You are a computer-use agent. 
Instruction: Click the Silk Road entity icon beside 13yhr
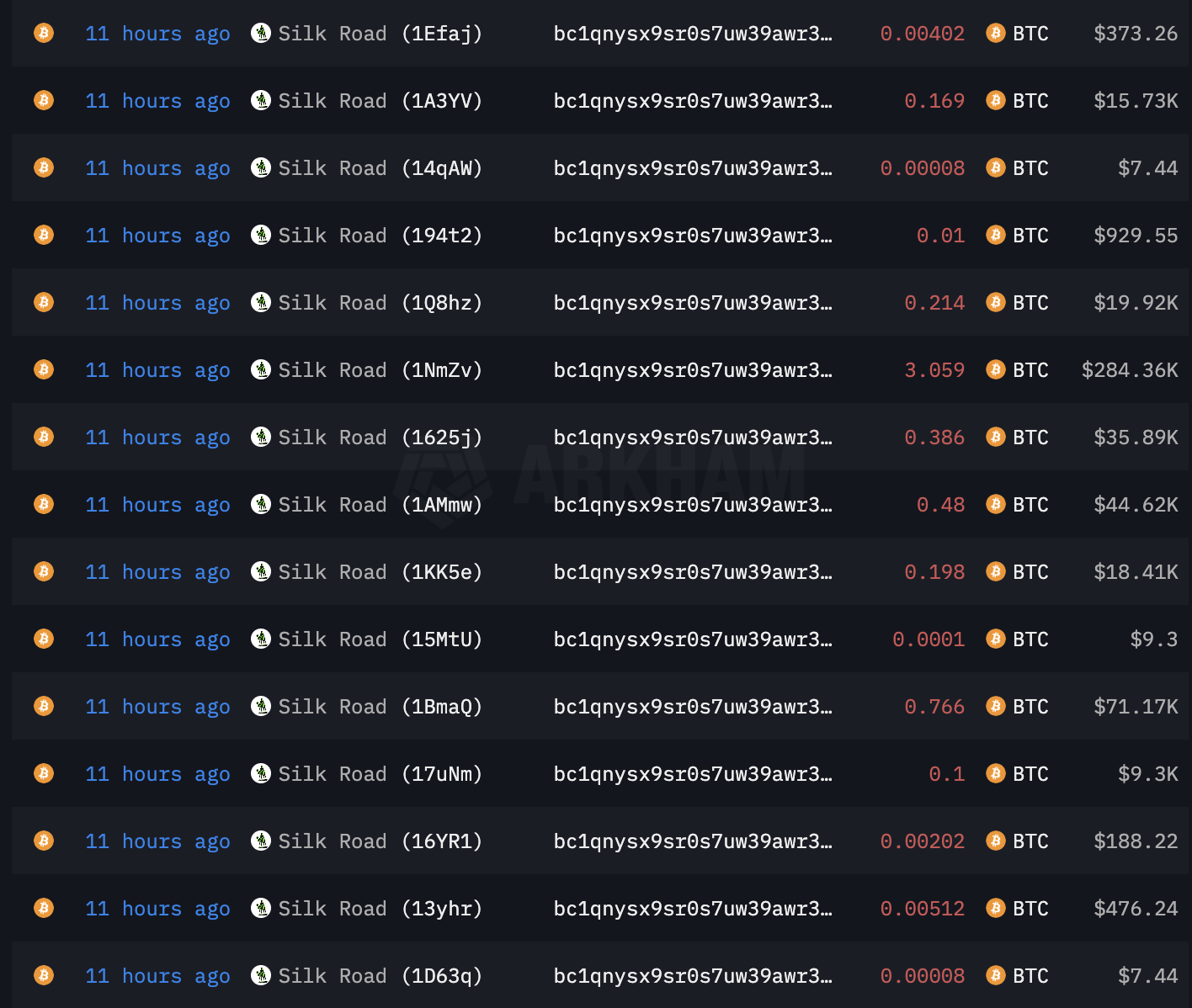pos(261,908)
